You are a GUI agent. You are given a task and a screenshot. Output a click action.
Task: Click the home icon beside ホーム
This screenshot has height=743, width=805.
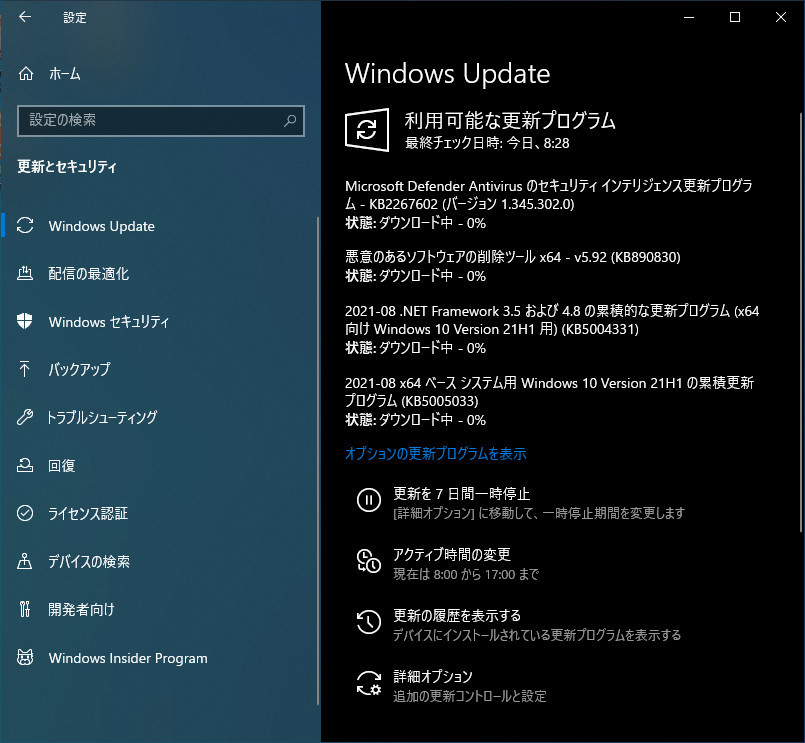tap(26, 74)
